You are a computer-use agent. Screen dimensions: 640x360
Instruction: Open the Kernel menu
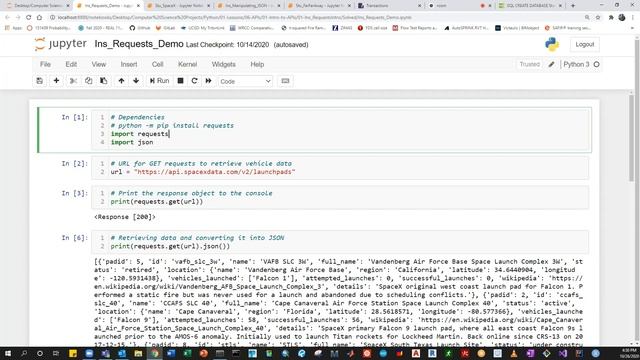(x=187, y=64)
